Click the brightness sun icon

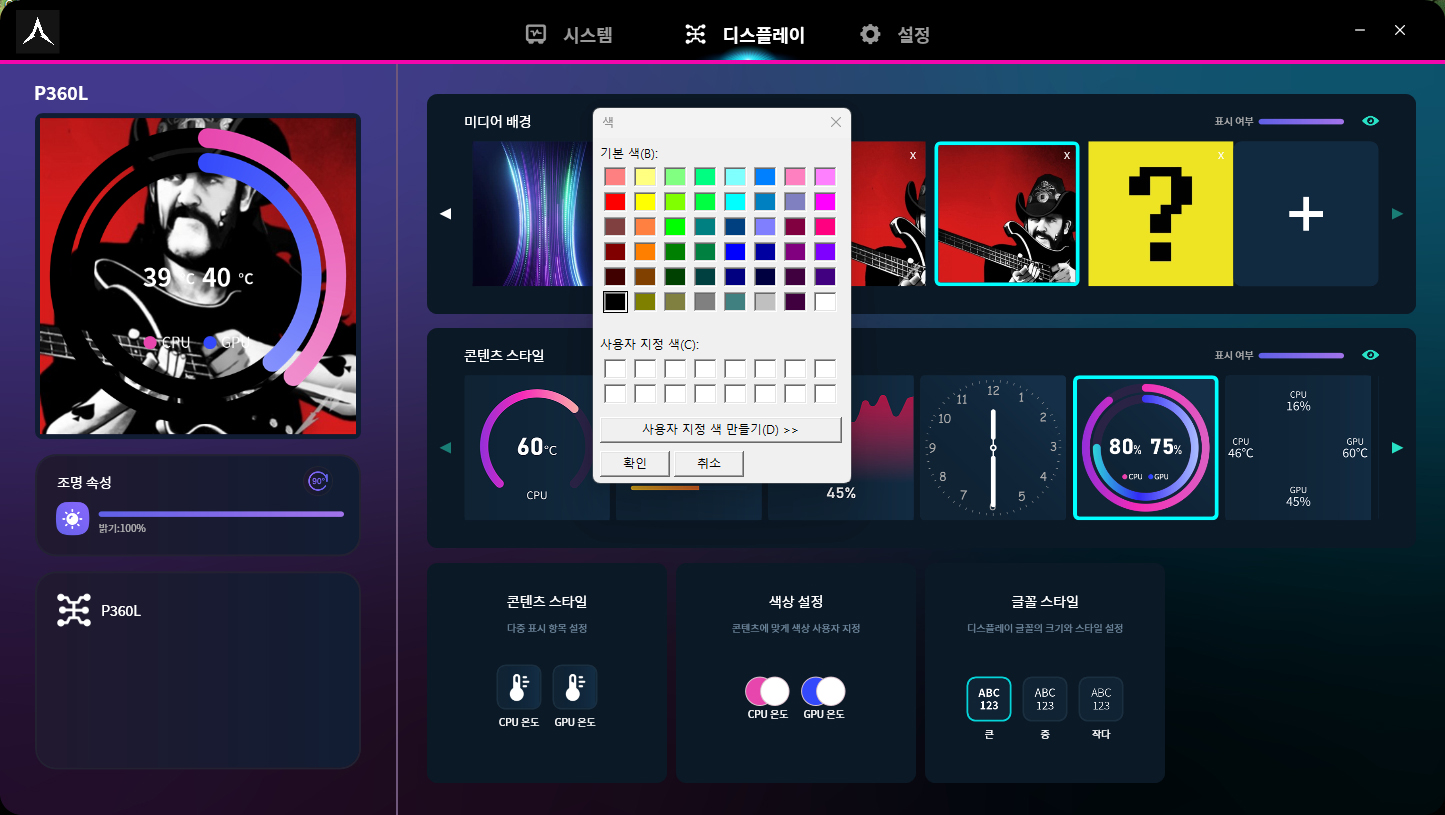click(72, 519)
